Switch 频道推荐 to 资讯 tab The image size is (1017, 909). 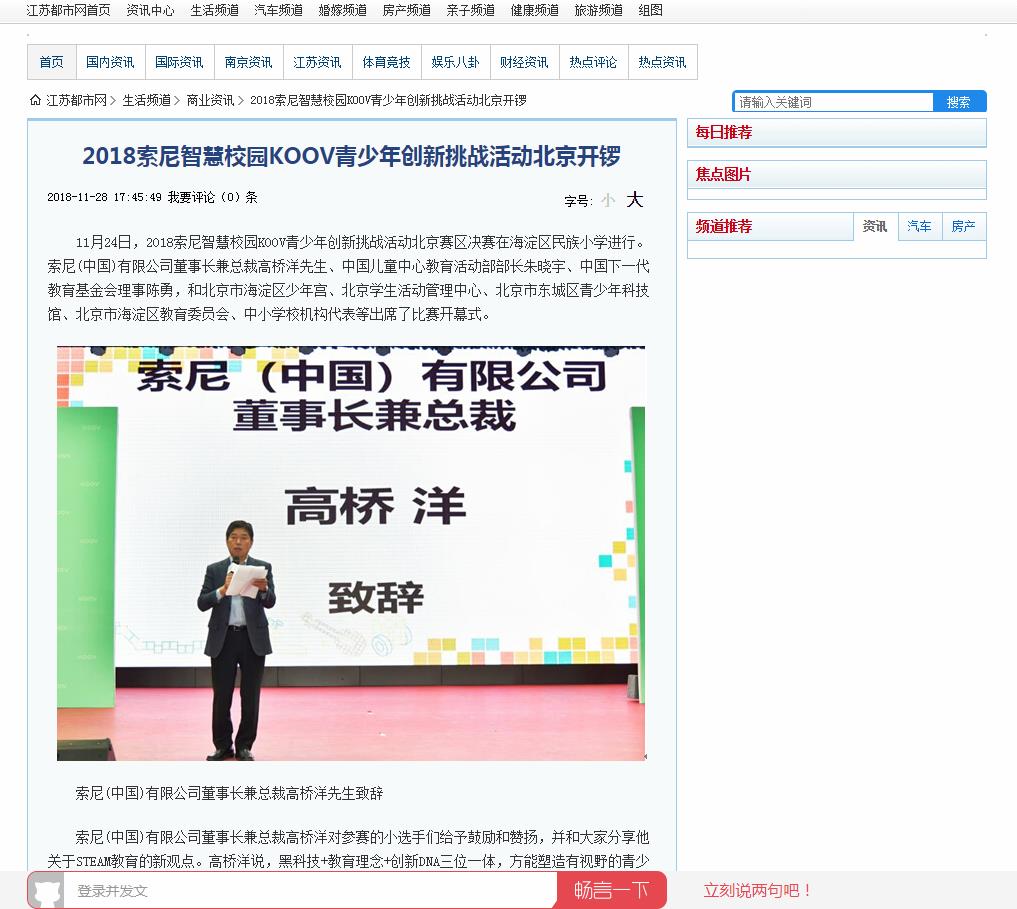coord(875,226)
